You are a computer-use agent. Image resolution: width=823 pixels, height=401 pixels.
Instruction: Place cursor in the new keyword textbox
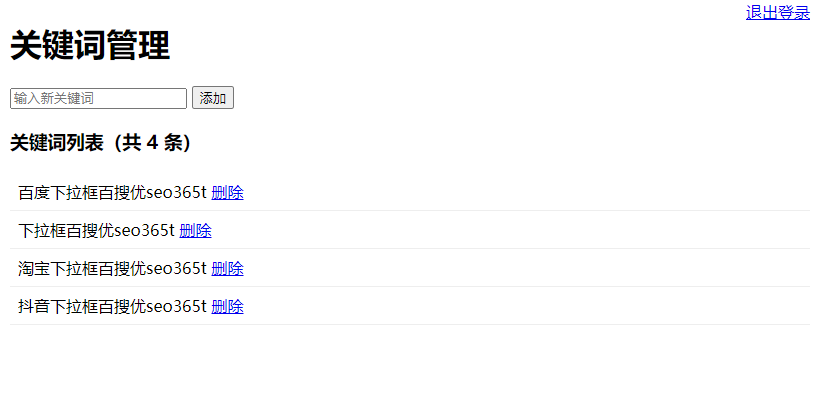coord(98,98)
